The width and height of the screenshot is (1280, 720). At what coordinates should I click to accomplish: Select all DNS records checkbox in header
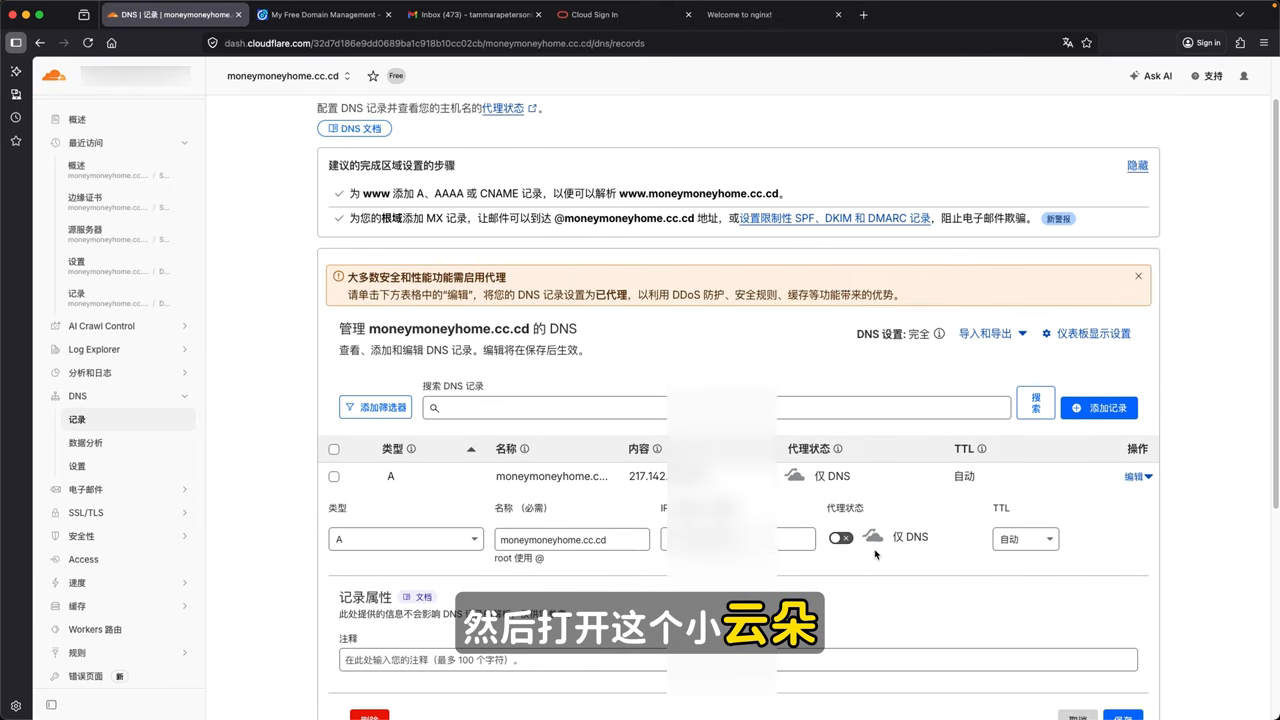point(334,449)
